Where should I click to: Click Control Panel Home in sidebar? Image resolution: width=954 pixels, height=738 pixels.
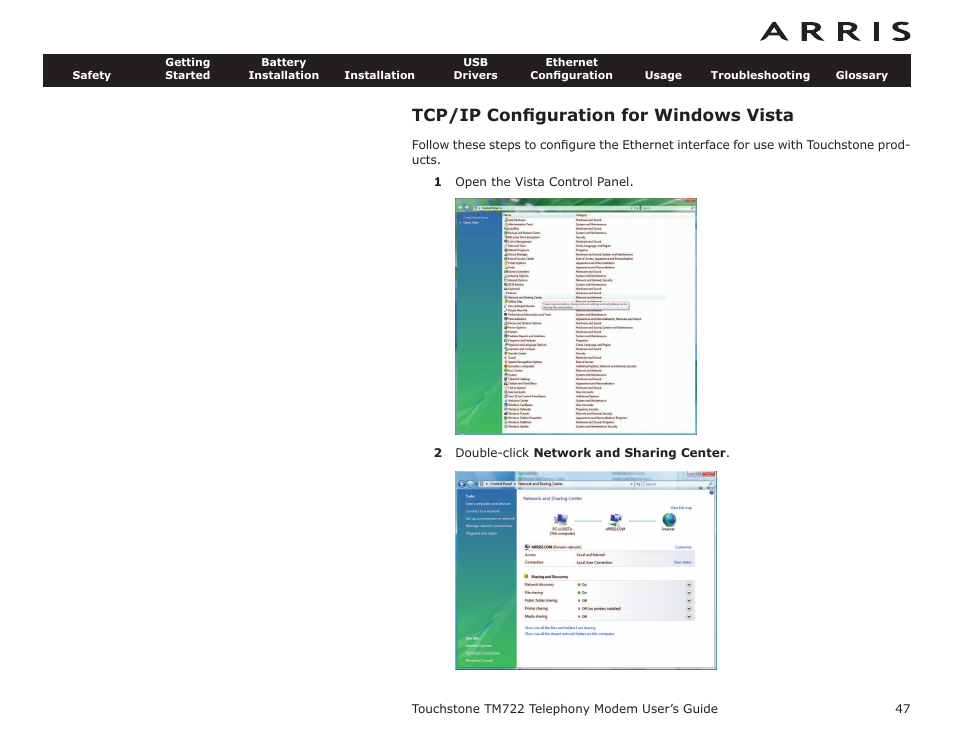(x=476, y=217)
